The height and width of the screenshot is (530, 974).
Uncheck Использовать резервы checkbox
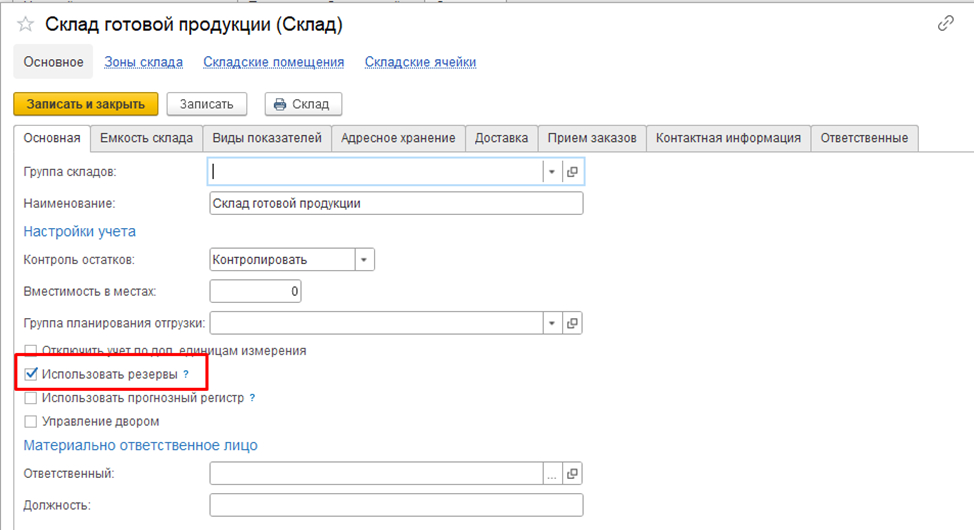30,374
